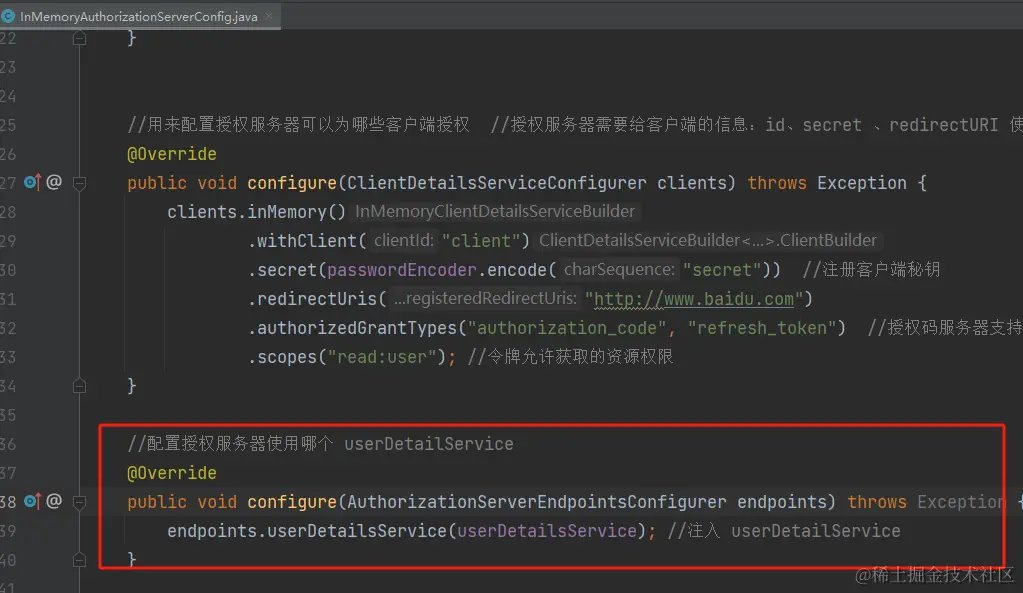
Task: Click the "client" string on line 29
Action: (x=481, y=241)
